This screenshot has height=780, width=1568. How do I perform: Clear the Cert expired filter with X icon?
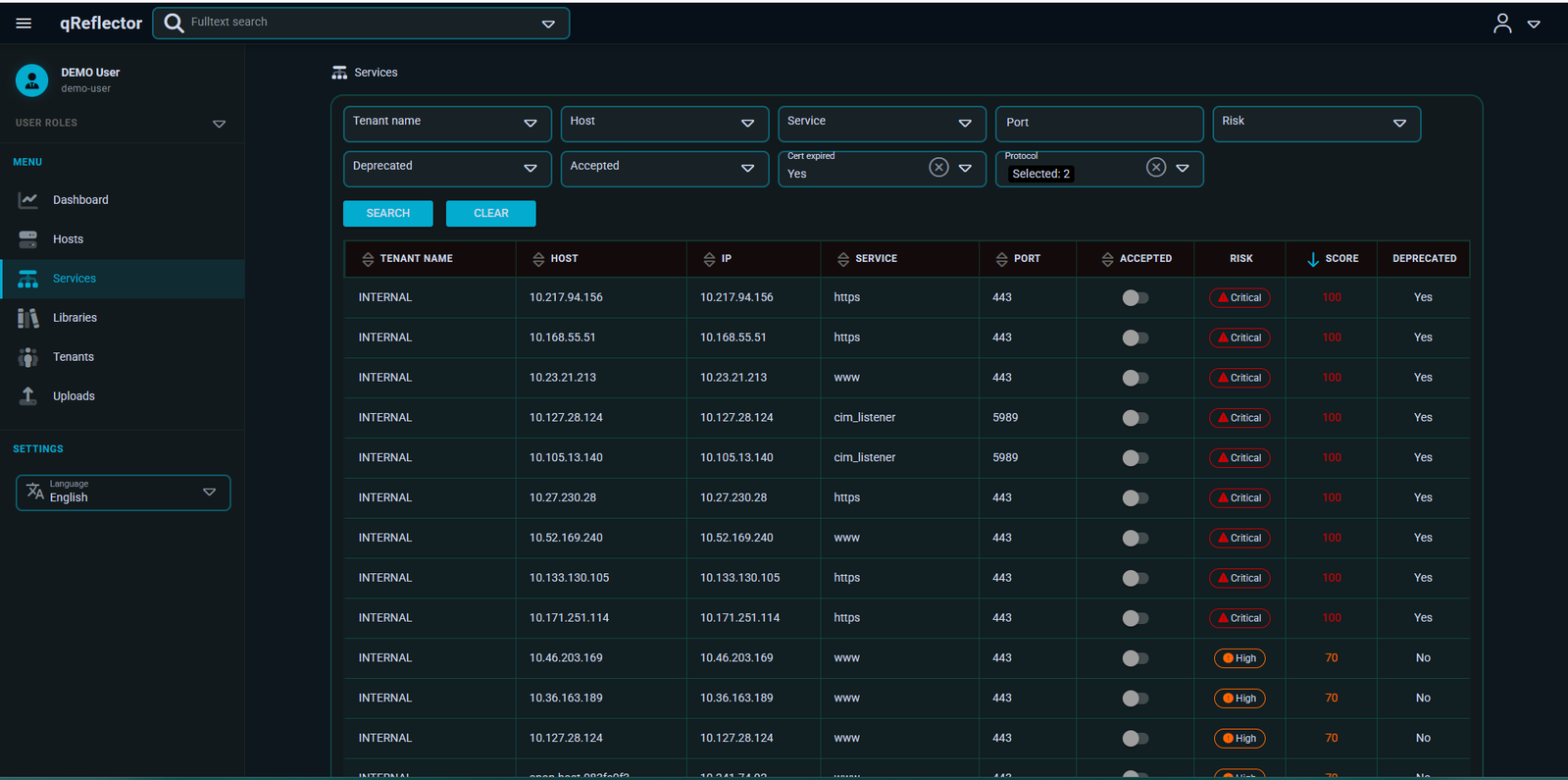[x=938, y=167]
